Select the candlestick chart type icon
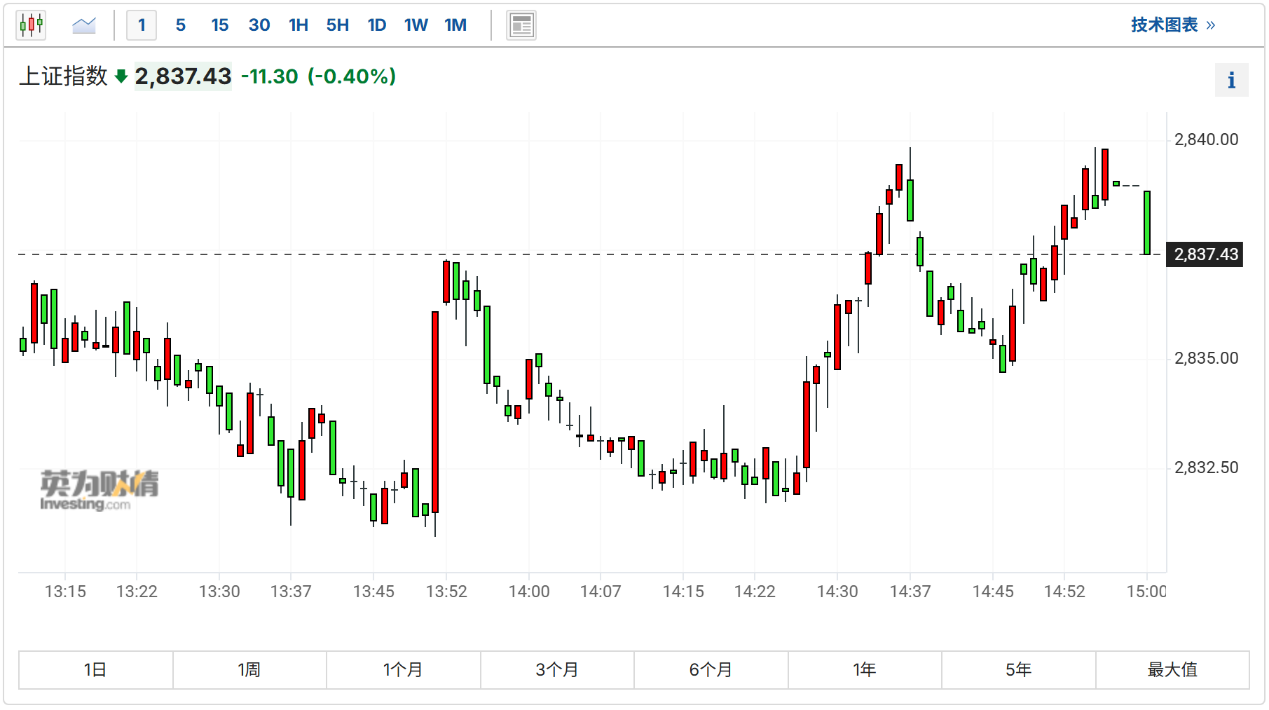This screenshot has height=710, width=1269. pyautogui.click(x=31, y=25)
